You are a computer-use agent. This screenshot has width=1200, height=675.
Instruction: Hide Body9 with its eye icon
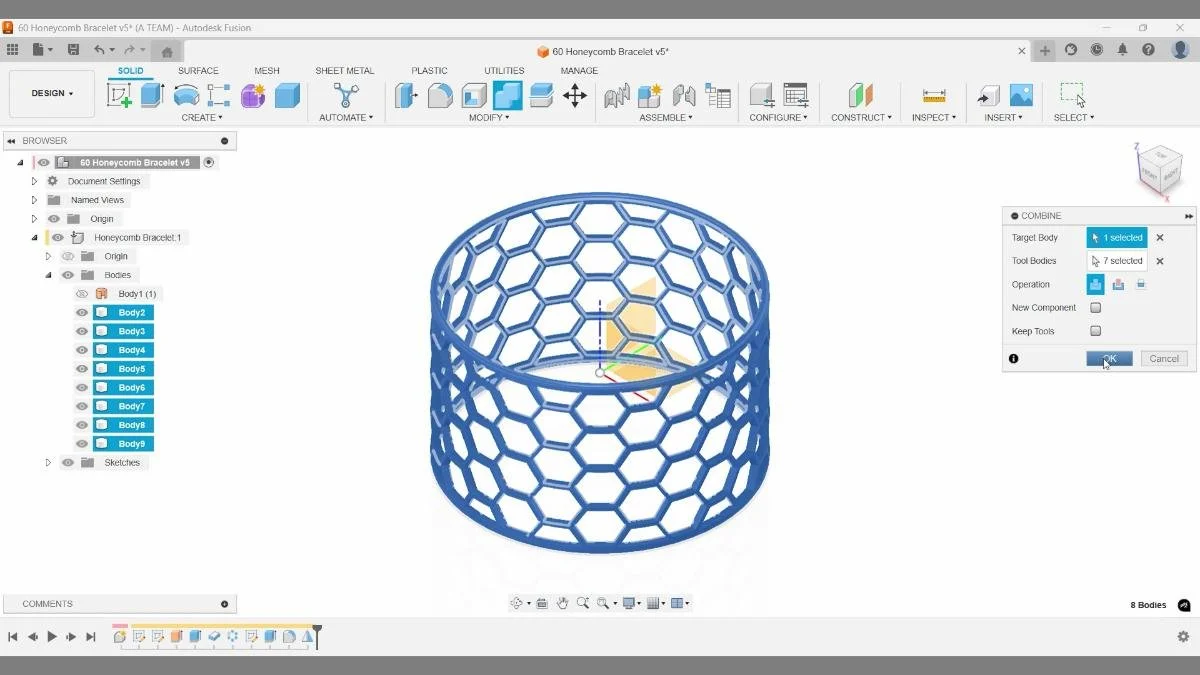coord(82,444)
